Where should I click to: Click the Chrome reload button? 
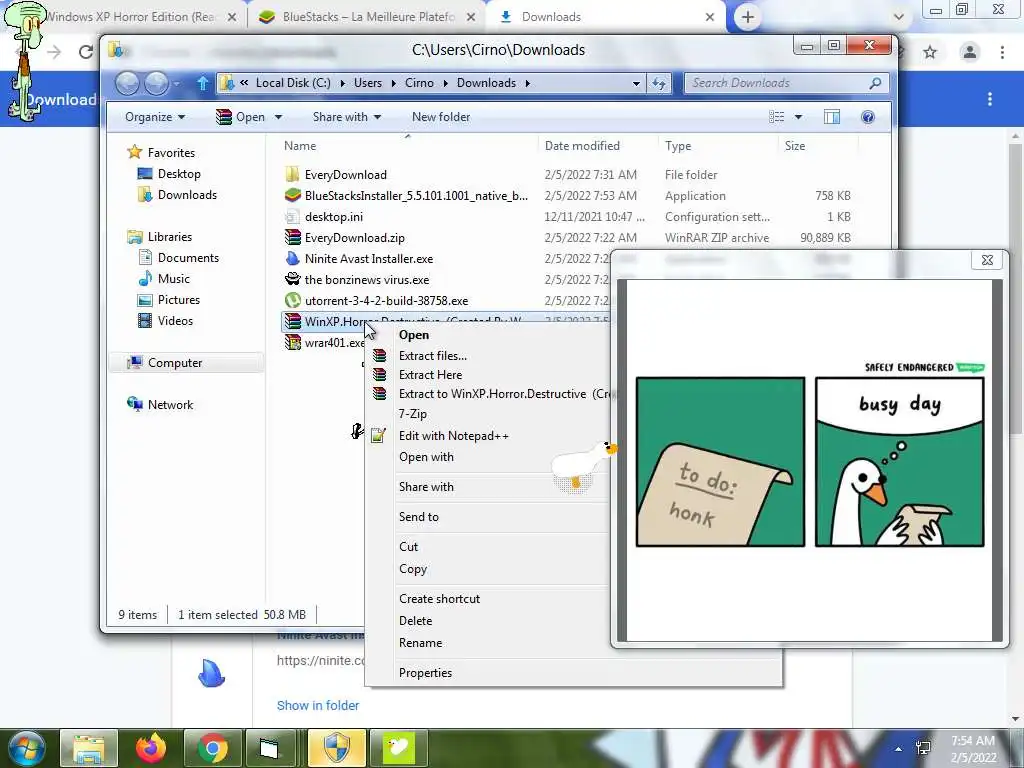coord(86,52)
